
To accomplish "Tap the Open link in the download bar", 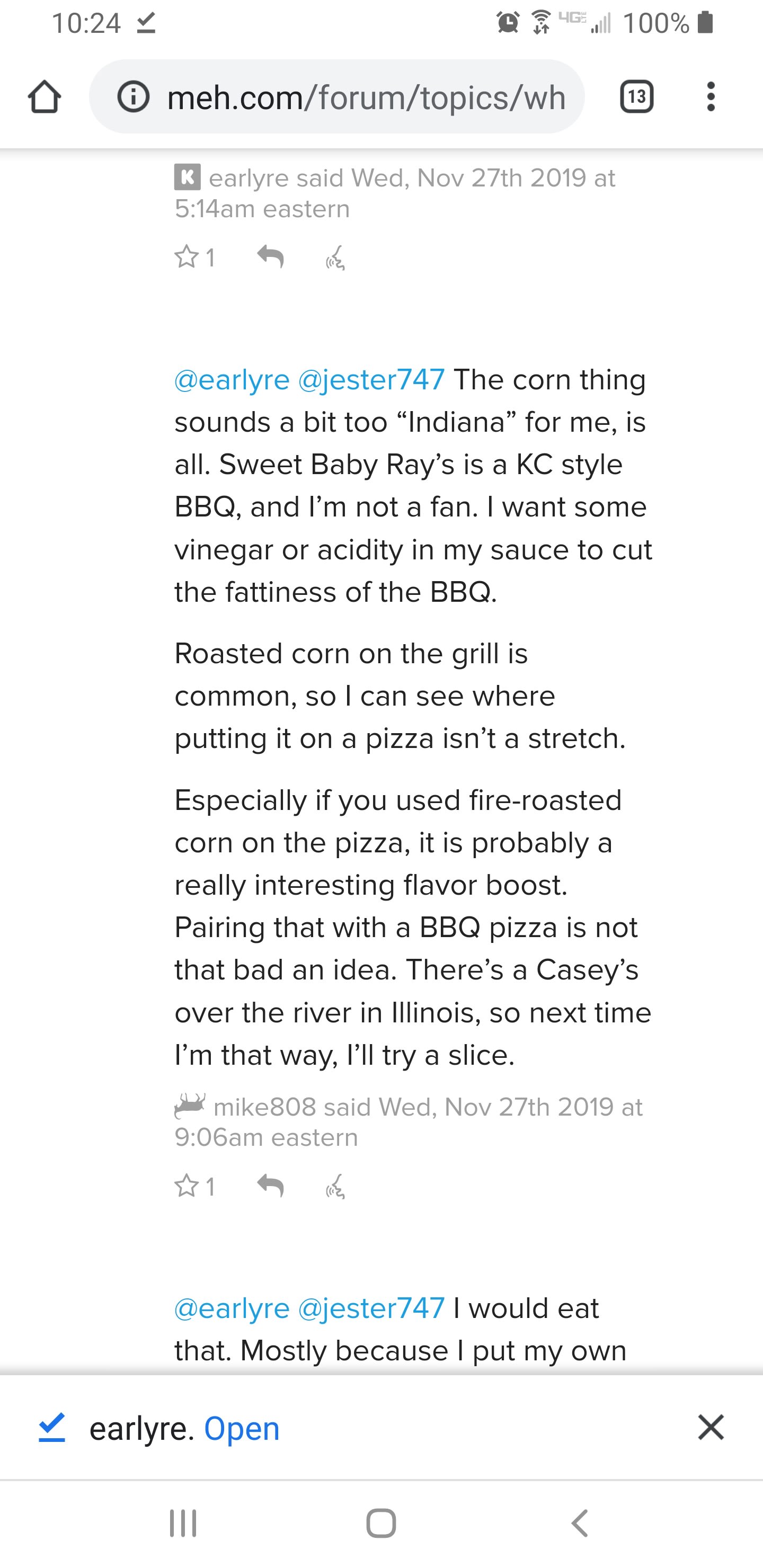I will pyautogui.click(x=242, y=1429).
